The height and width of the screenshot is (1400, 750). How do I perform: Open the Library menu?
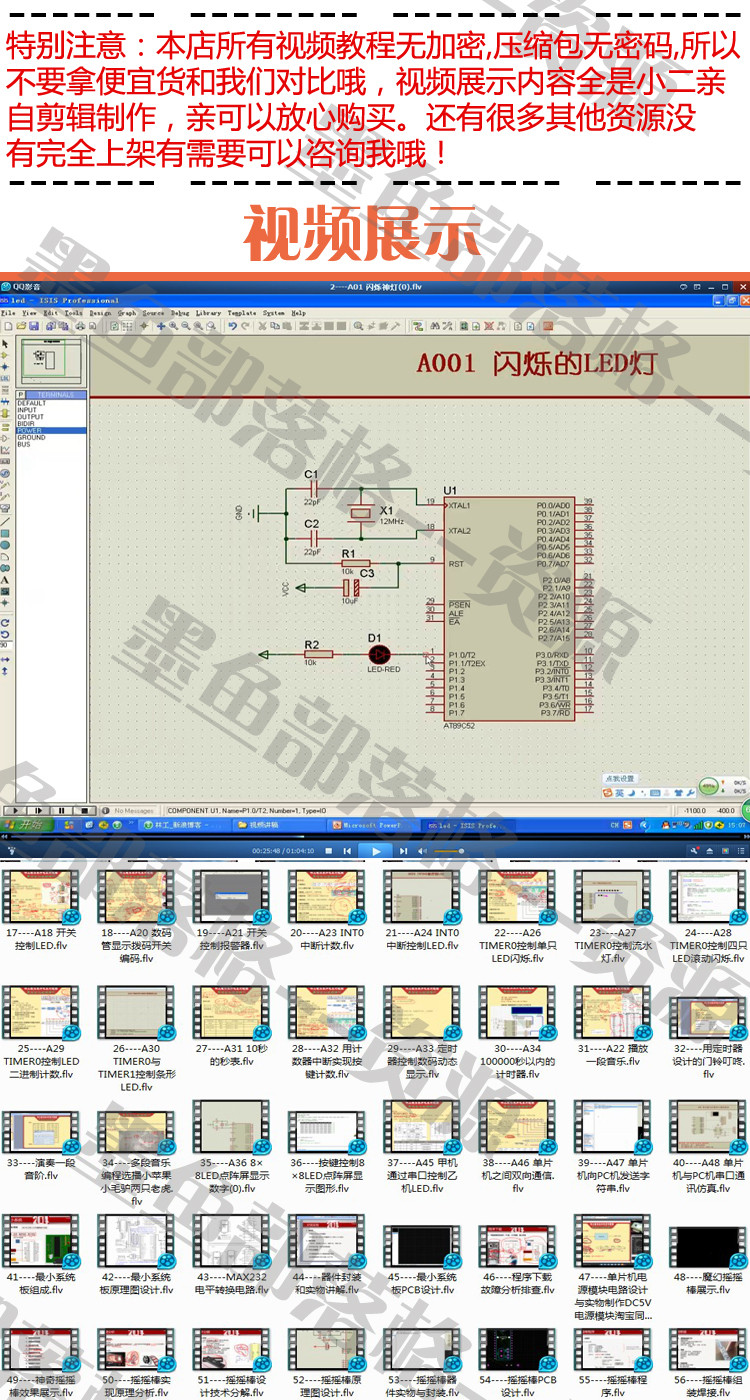[x=208, y=313]
